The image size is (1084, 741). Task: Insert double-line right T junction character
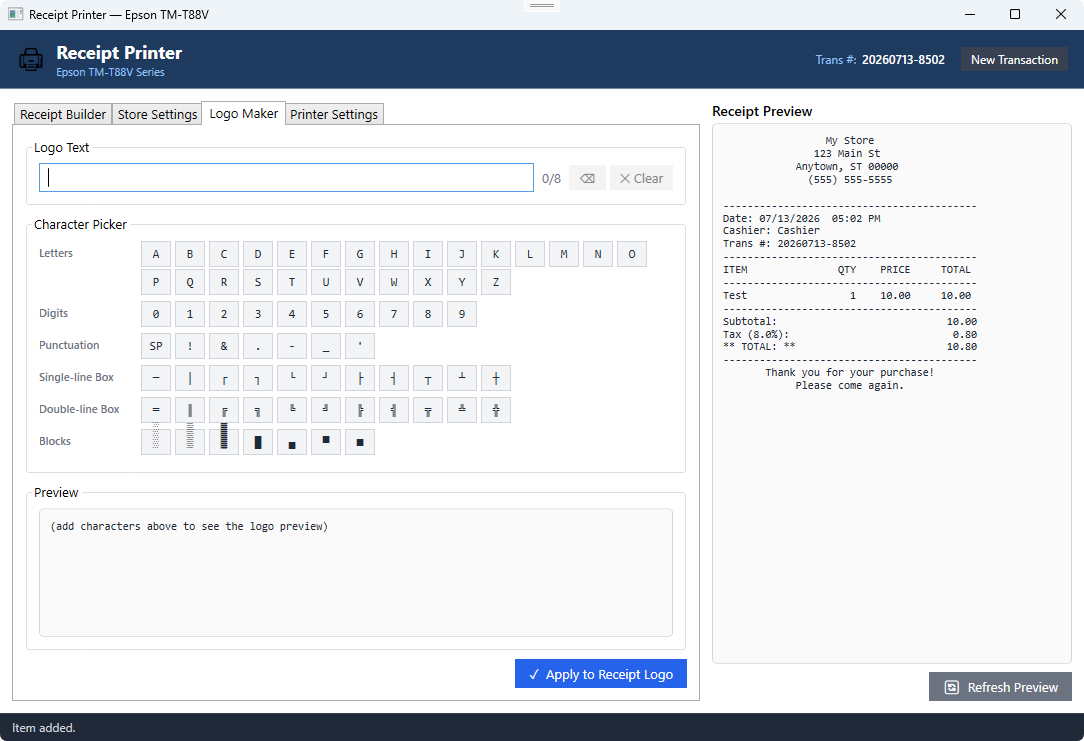click(393, 410)
